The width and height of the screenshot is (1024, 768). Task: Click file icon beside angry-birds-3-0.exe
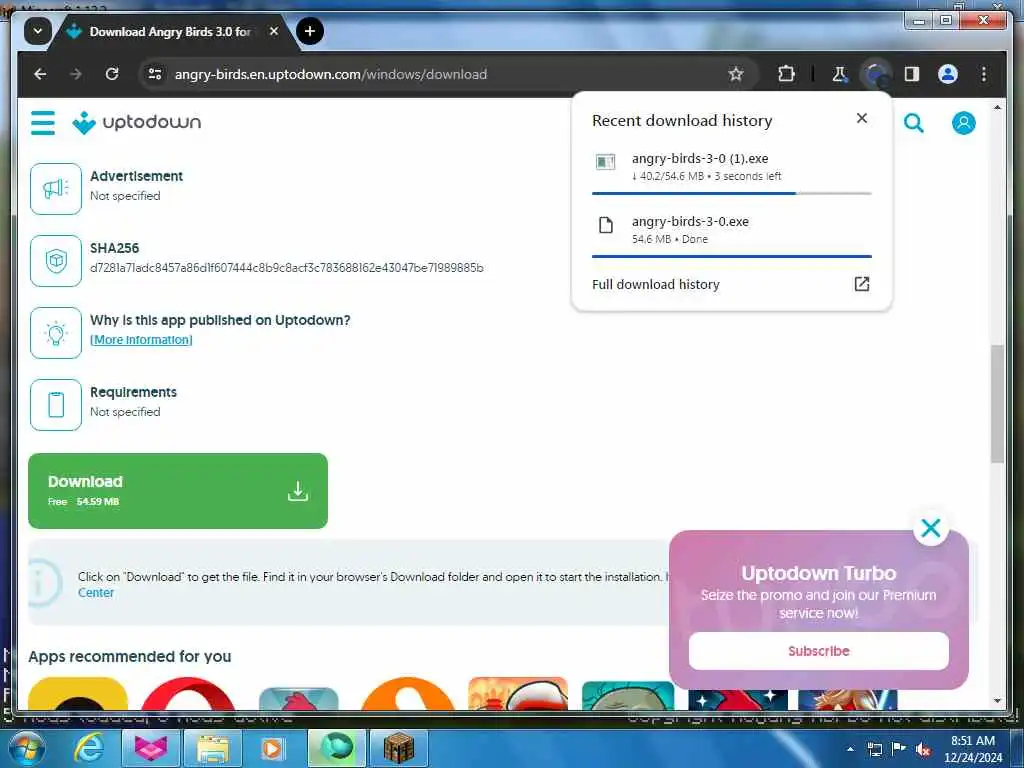[605, 225]
